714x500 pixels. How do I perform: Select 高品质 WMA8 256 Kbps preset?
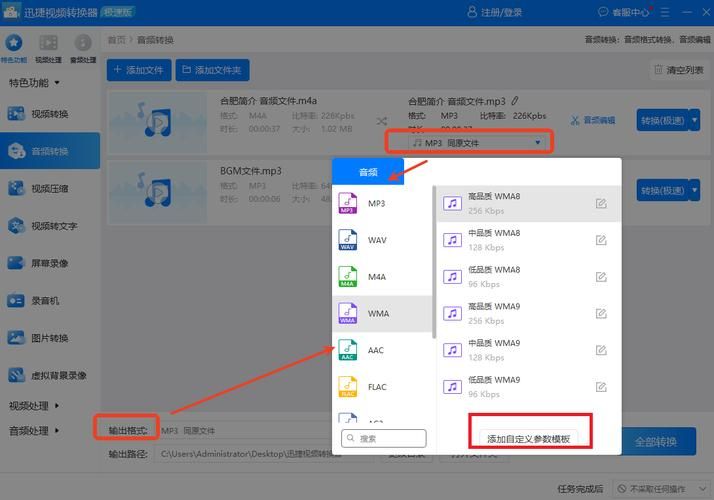[529, 204]
